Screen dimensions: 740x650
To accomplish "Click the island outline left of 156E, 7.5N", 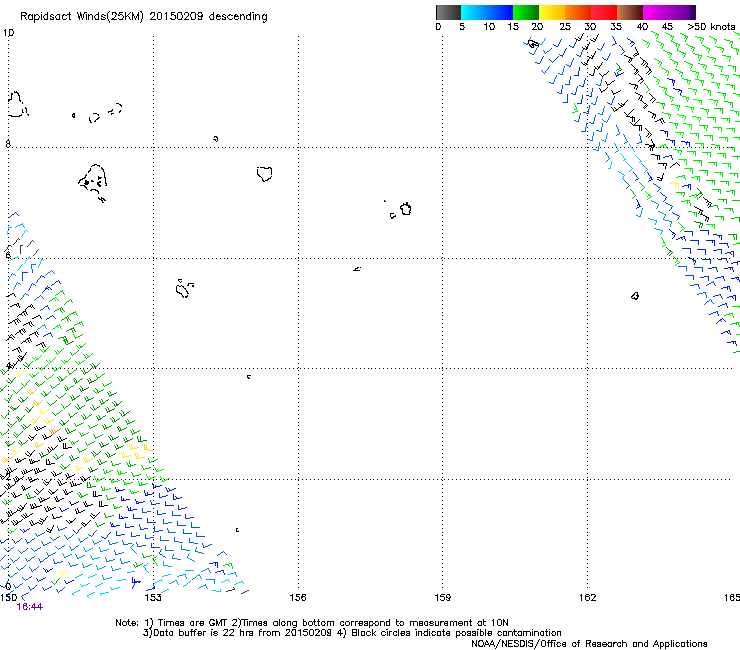I will (265, 174).
